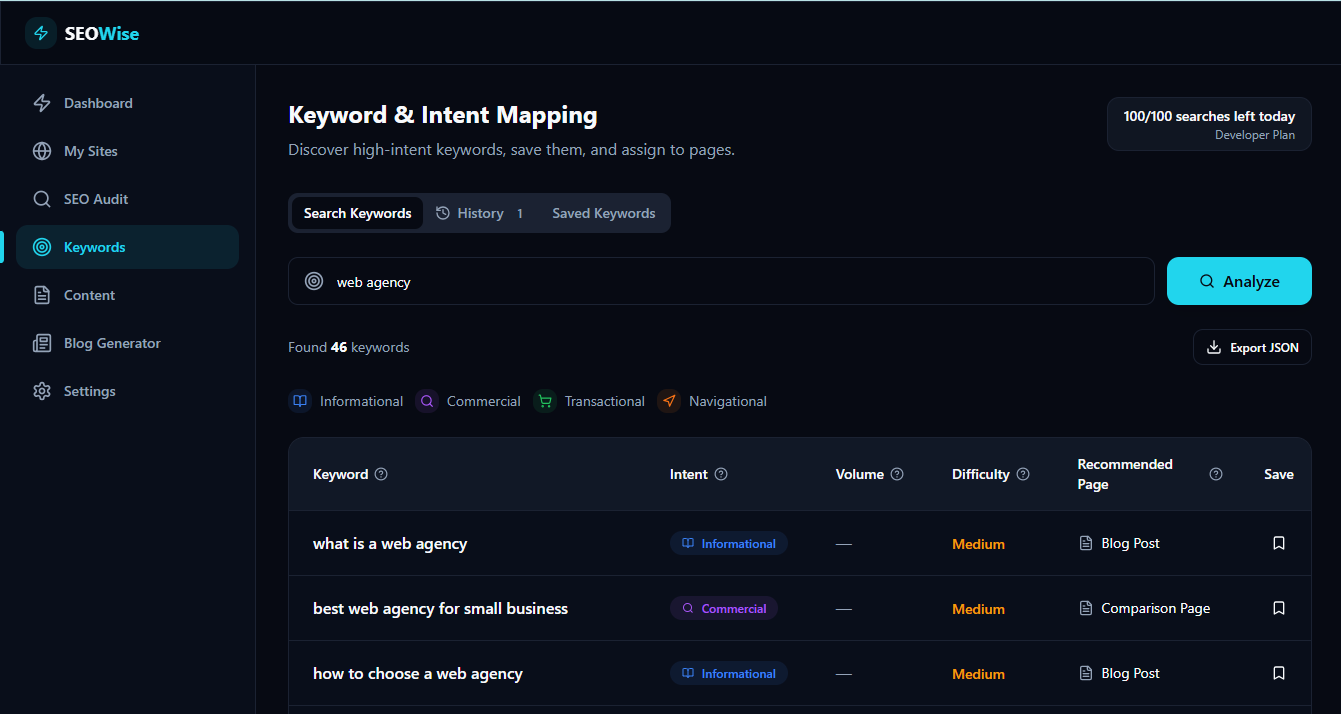Click the Content page icon in sidebar

point(41,295)
